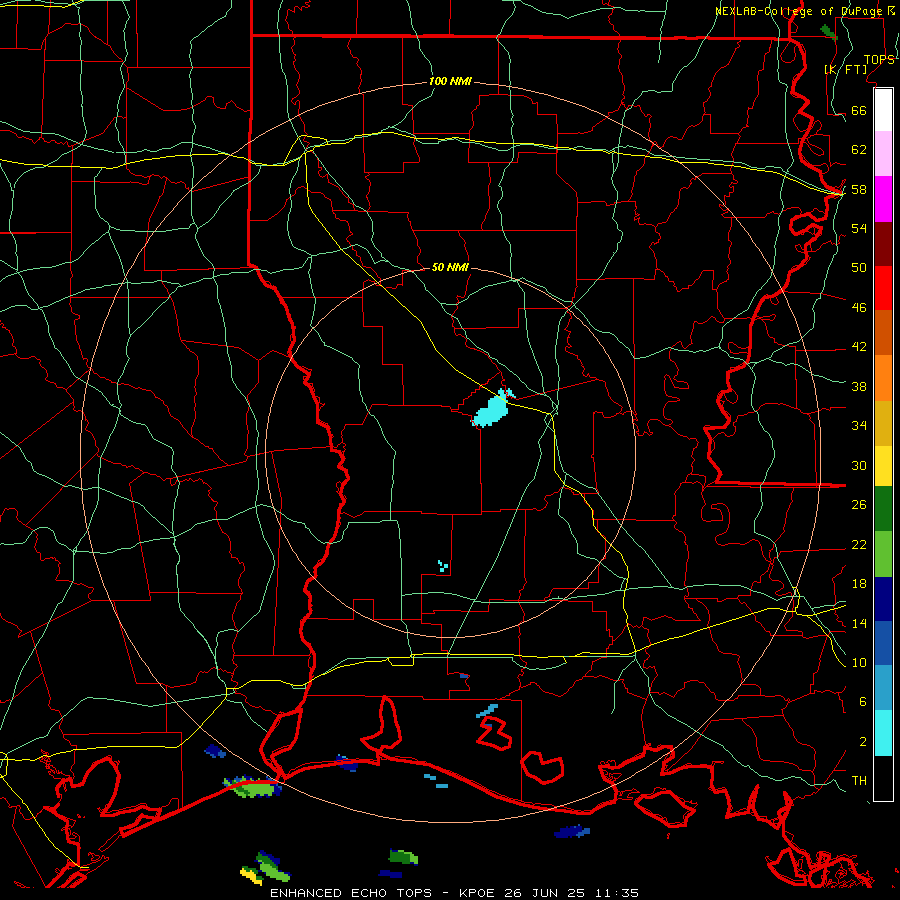Image resolution: width=900 pixels, height=900 pixels.
Task: Click the light green legend swatch
Action: coord(883,554)
